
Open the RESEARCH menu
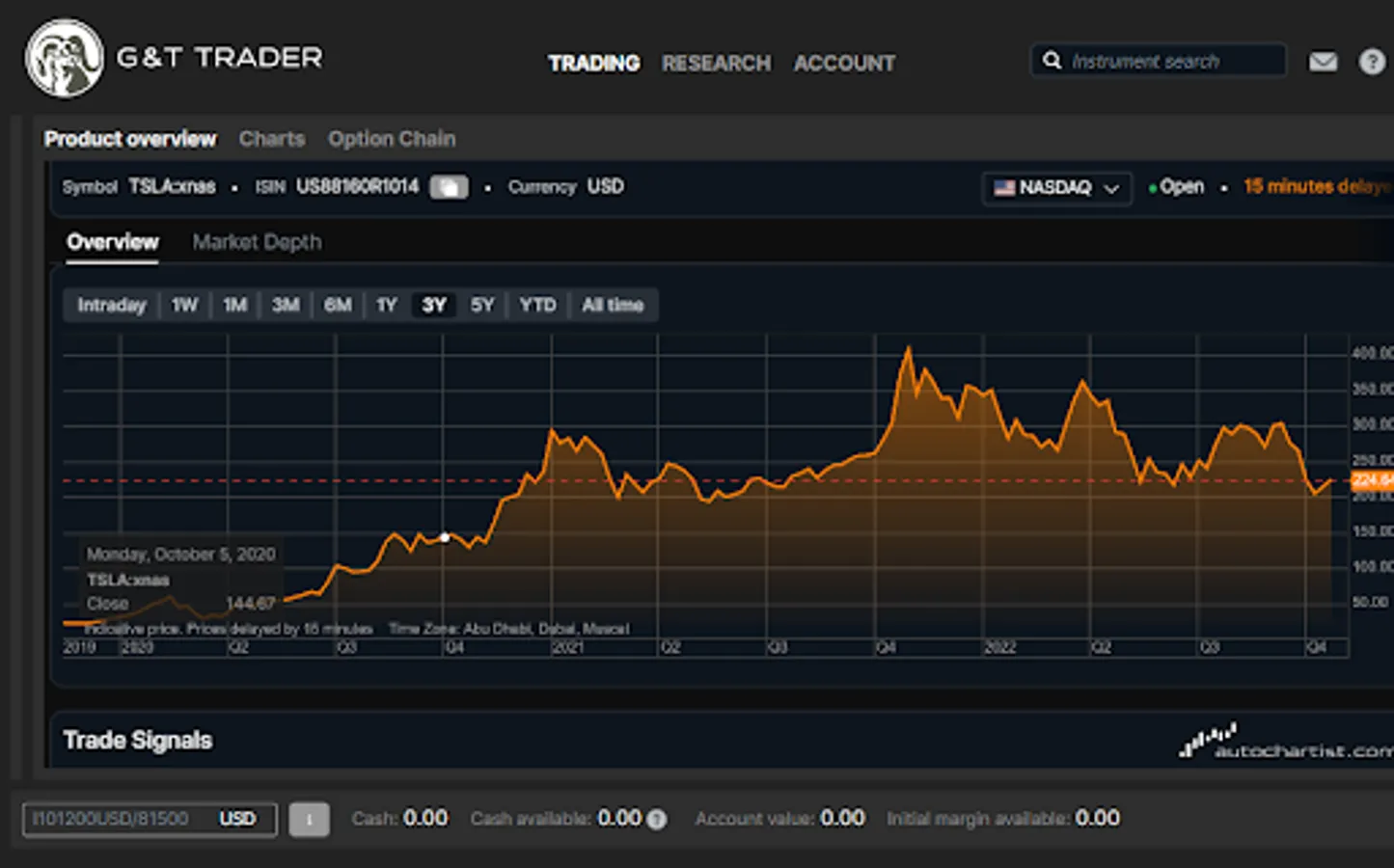point(717,64)
